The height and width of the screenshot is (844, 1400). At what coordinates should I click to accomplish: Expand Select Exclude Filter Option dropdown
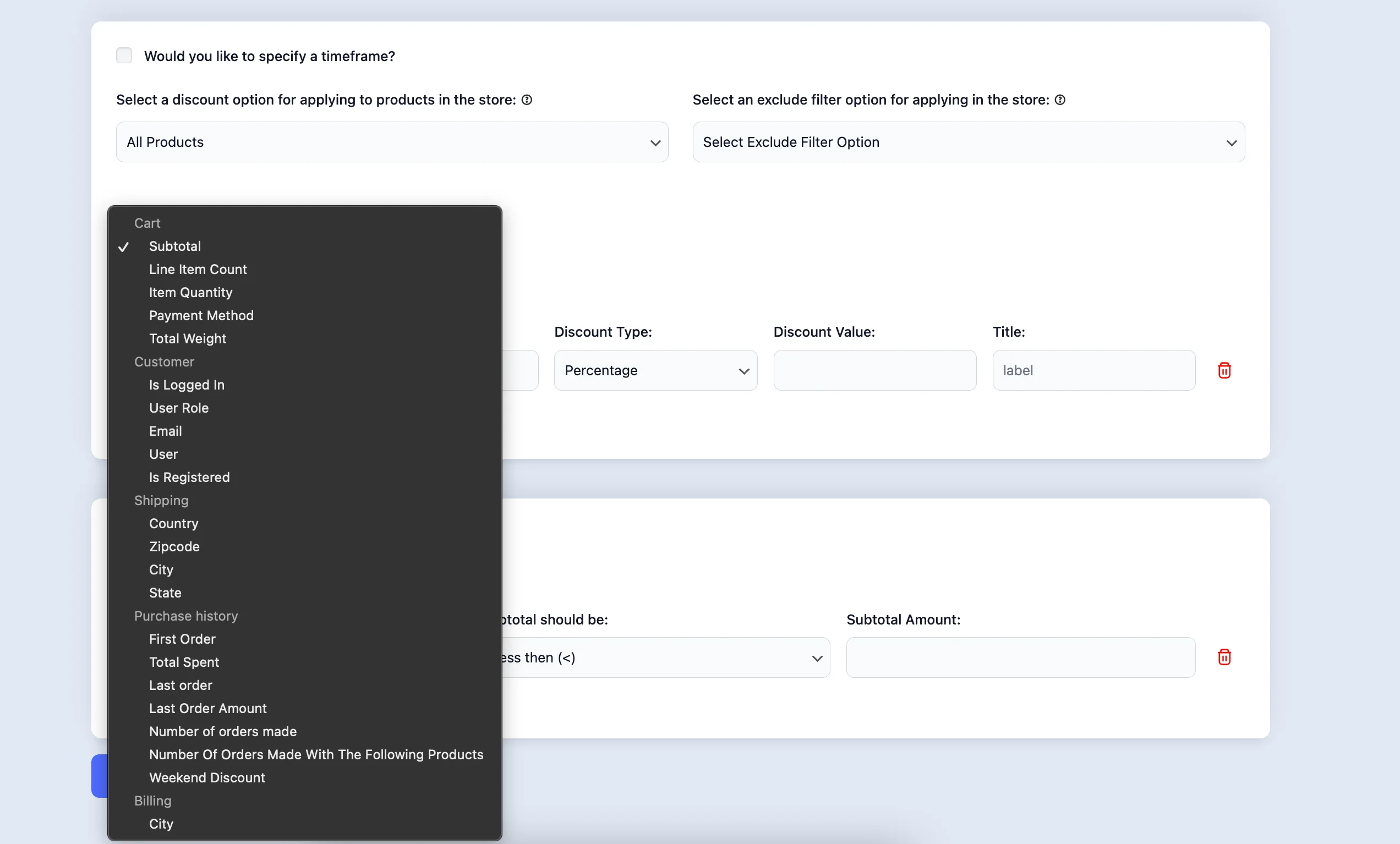[x=968, y=142]
